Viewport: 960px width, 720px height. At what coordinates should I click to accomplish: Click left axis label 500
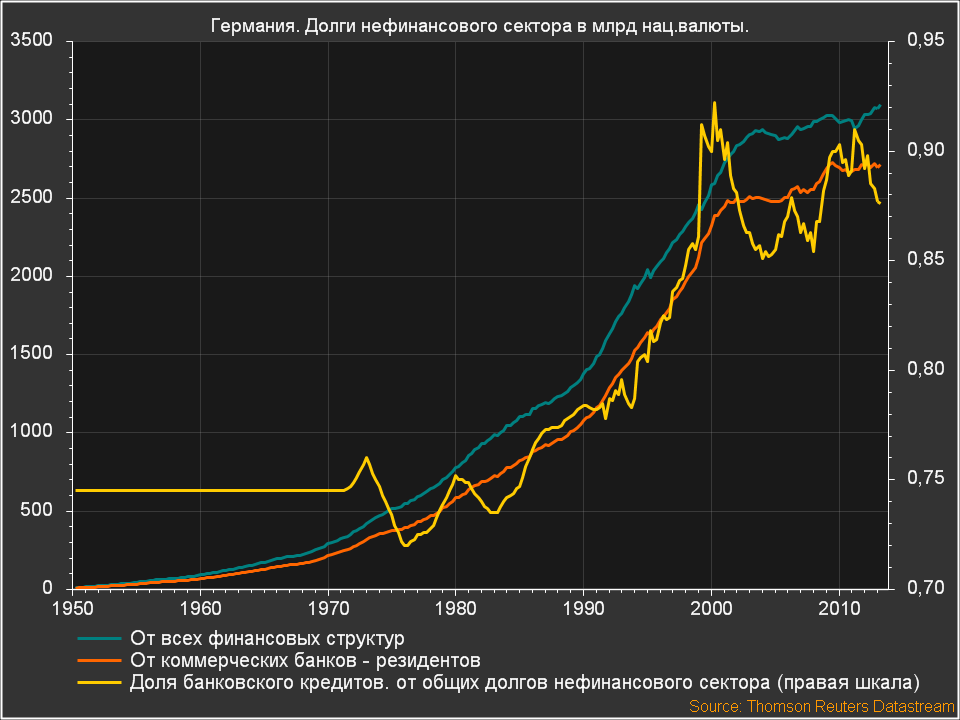click(x=37, y=510)
